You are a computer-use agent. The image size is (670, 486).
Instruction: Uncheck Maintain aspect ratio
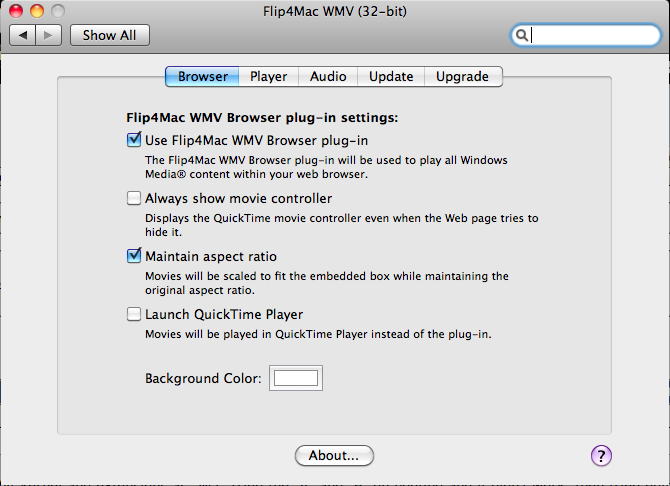point(134,256)
